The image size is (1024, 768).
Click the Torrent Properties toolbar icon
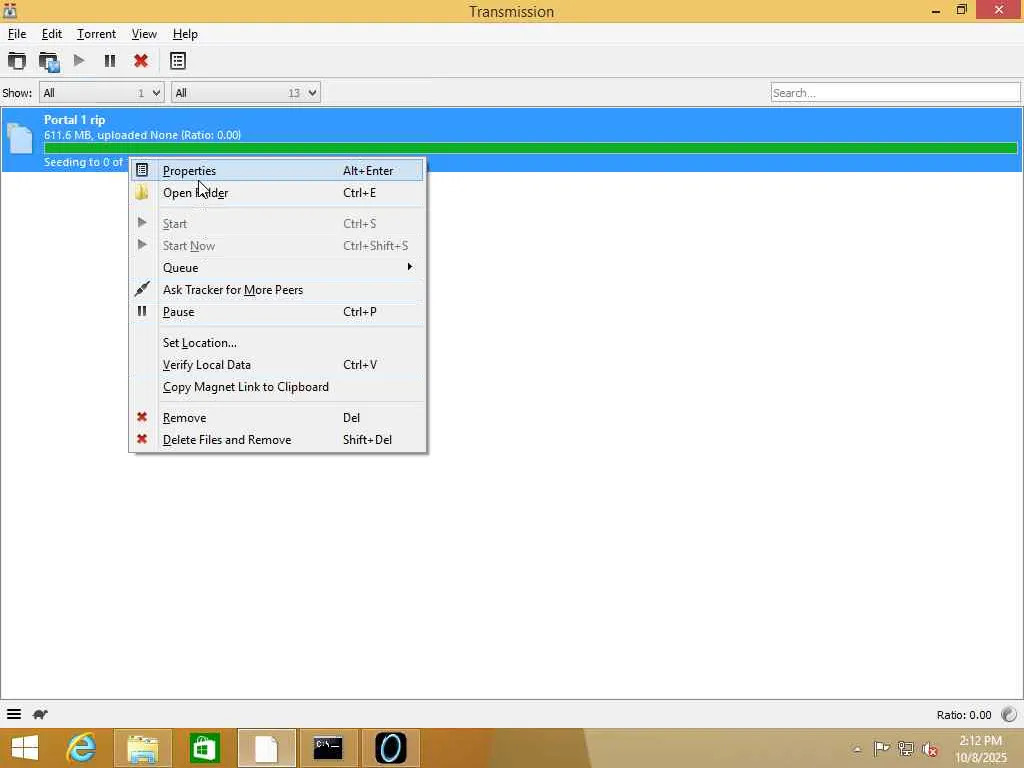coord(178,61)
